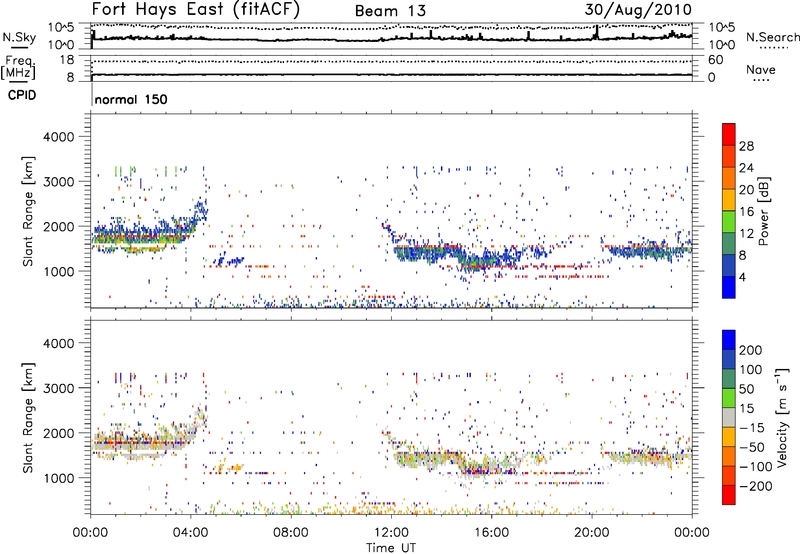Click the blue top segment of Velocity color bar
The image size is (800, 554).
(x=729, y=340)
